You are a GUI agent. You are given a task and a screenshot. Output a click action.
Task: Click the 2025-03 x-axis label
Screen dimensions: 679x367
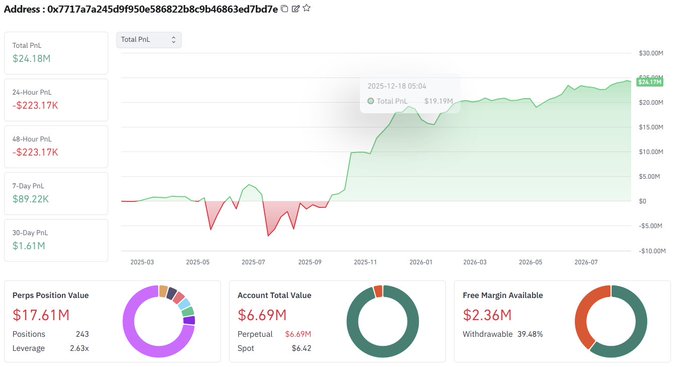click(x=142, y=262)
